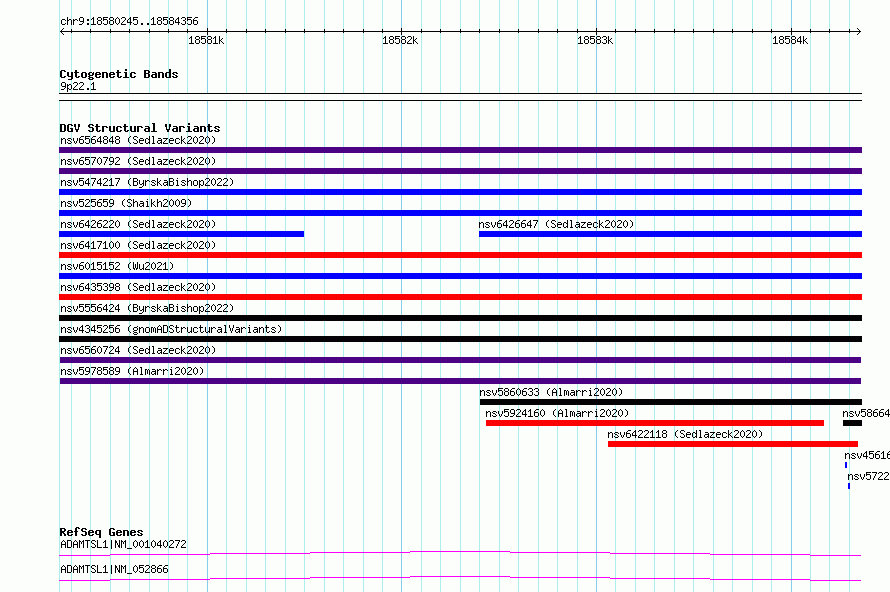
Task: Click the small black bar under nsv58664
Action: click(x=853, y=423)
